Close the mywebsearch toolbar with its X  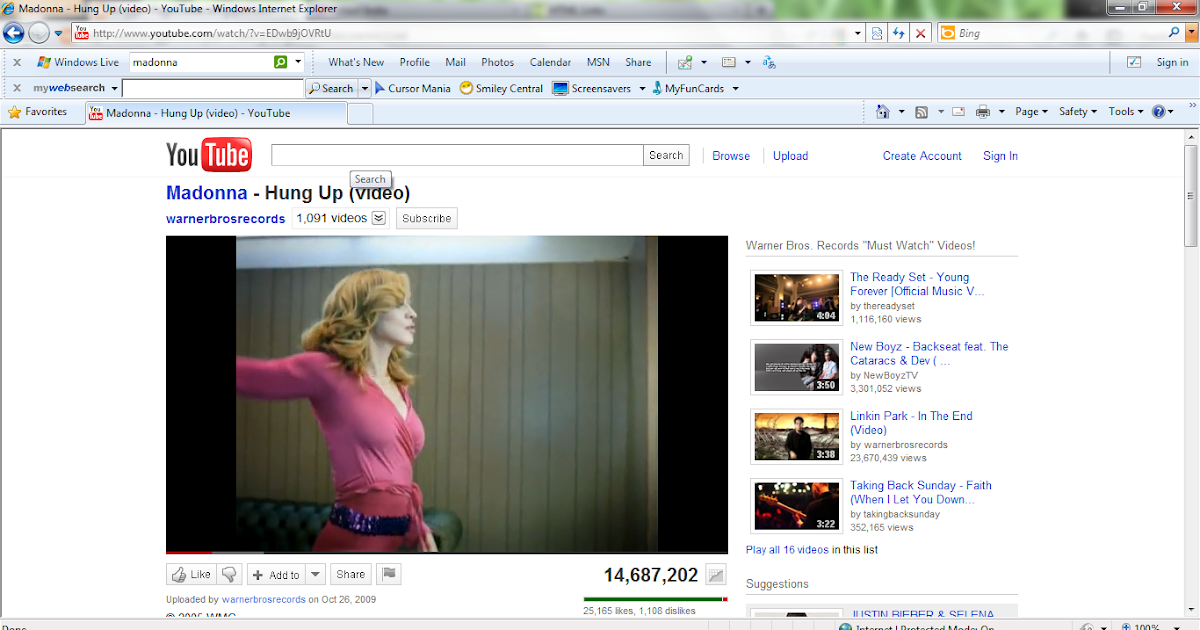(x=16, y=88)
